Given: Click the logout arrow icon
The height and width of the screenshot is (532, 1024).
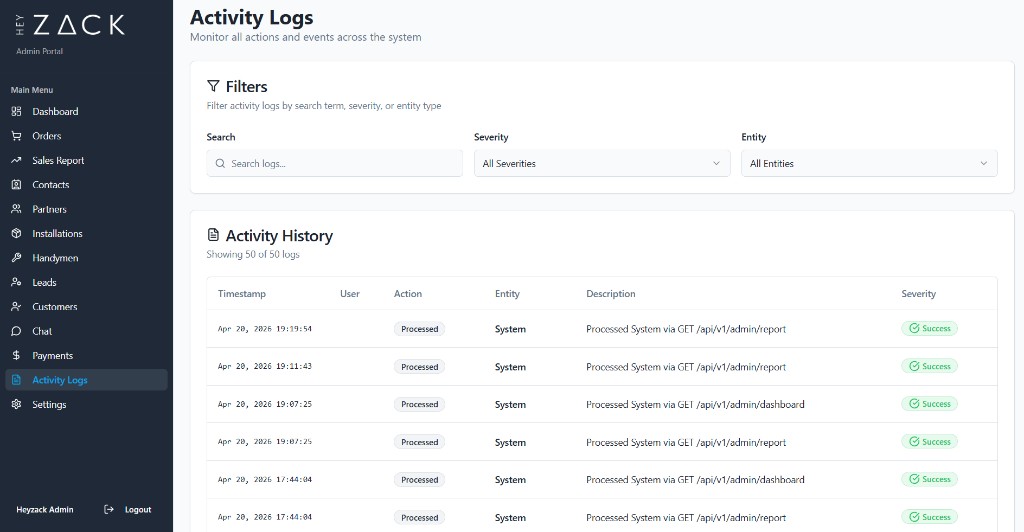Looking at the screenshot, I should click(109, 510).
